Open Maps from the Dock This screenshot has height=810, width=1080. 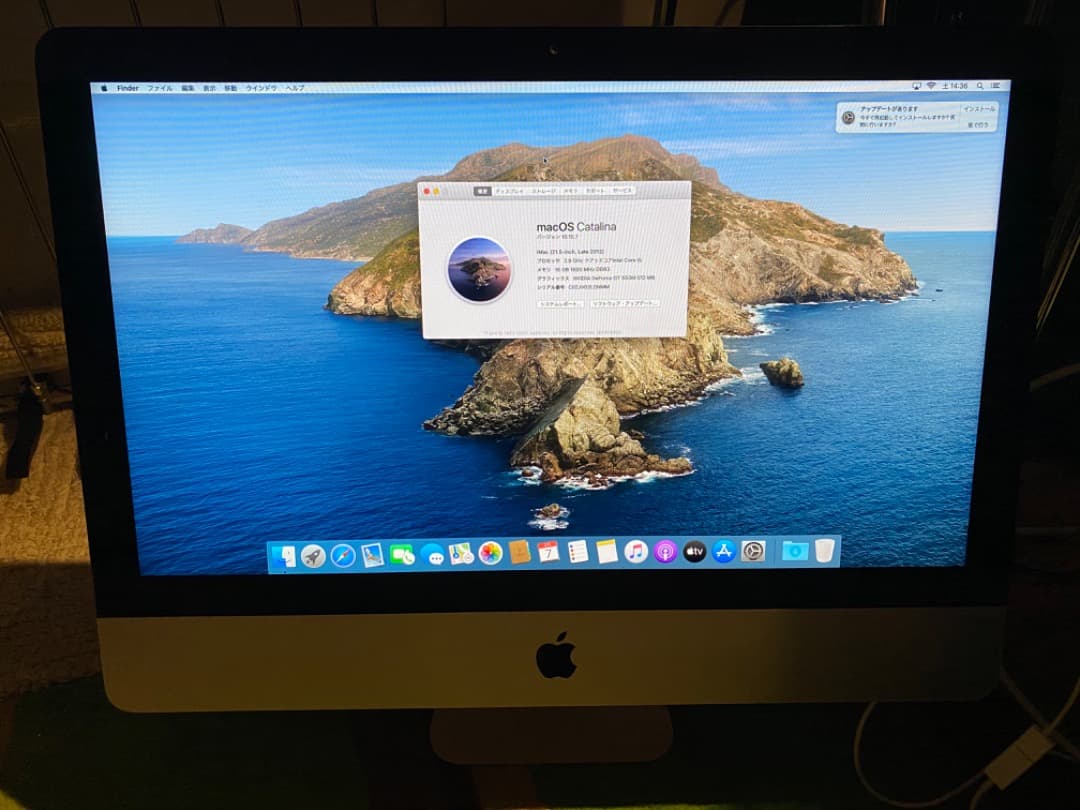point(464,553)
